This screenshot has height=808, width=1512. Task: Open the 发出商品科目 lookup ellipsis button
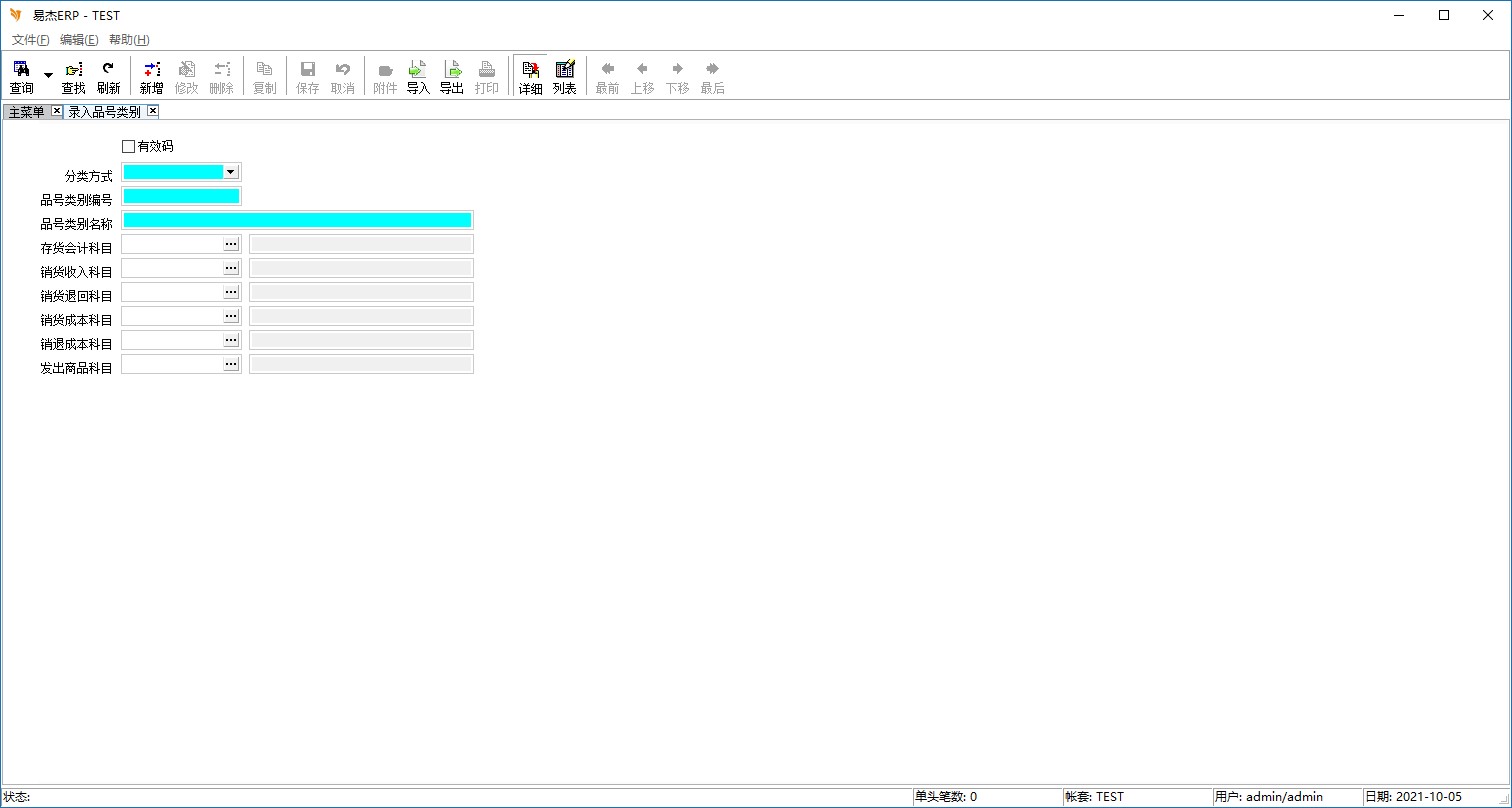(x=231, y=364)
